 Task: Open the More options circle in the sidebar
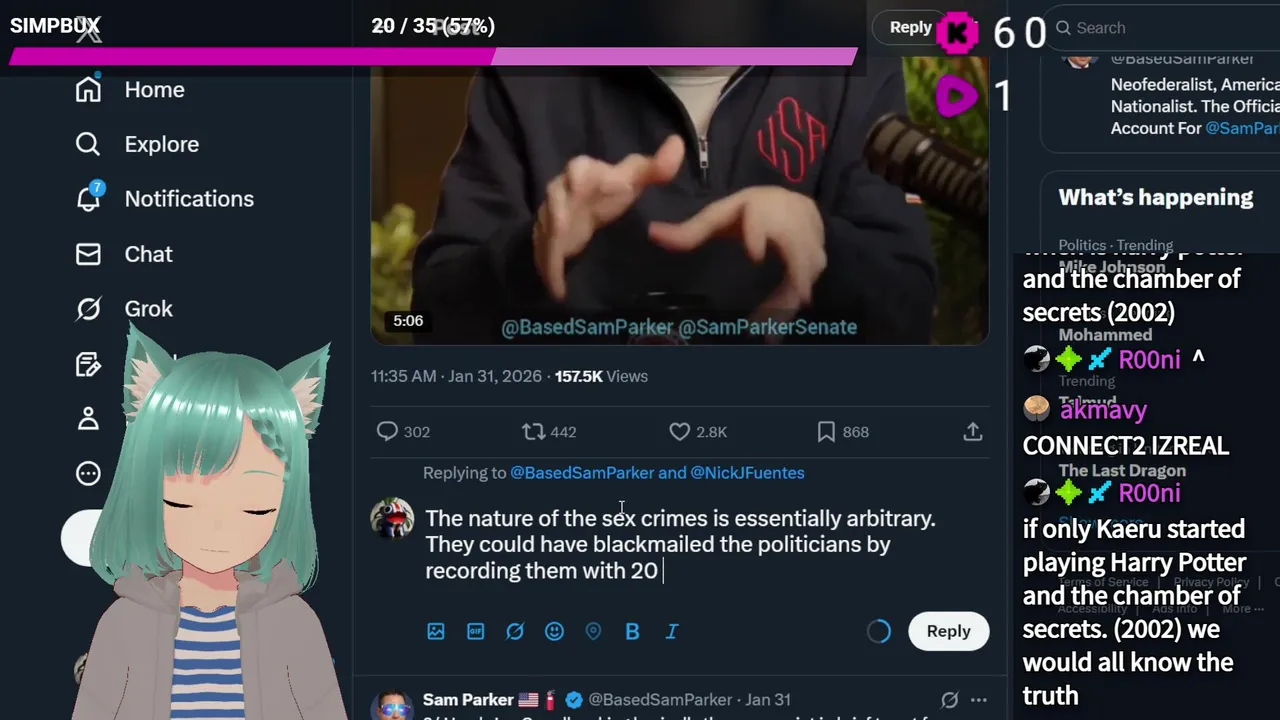(88, 473)
